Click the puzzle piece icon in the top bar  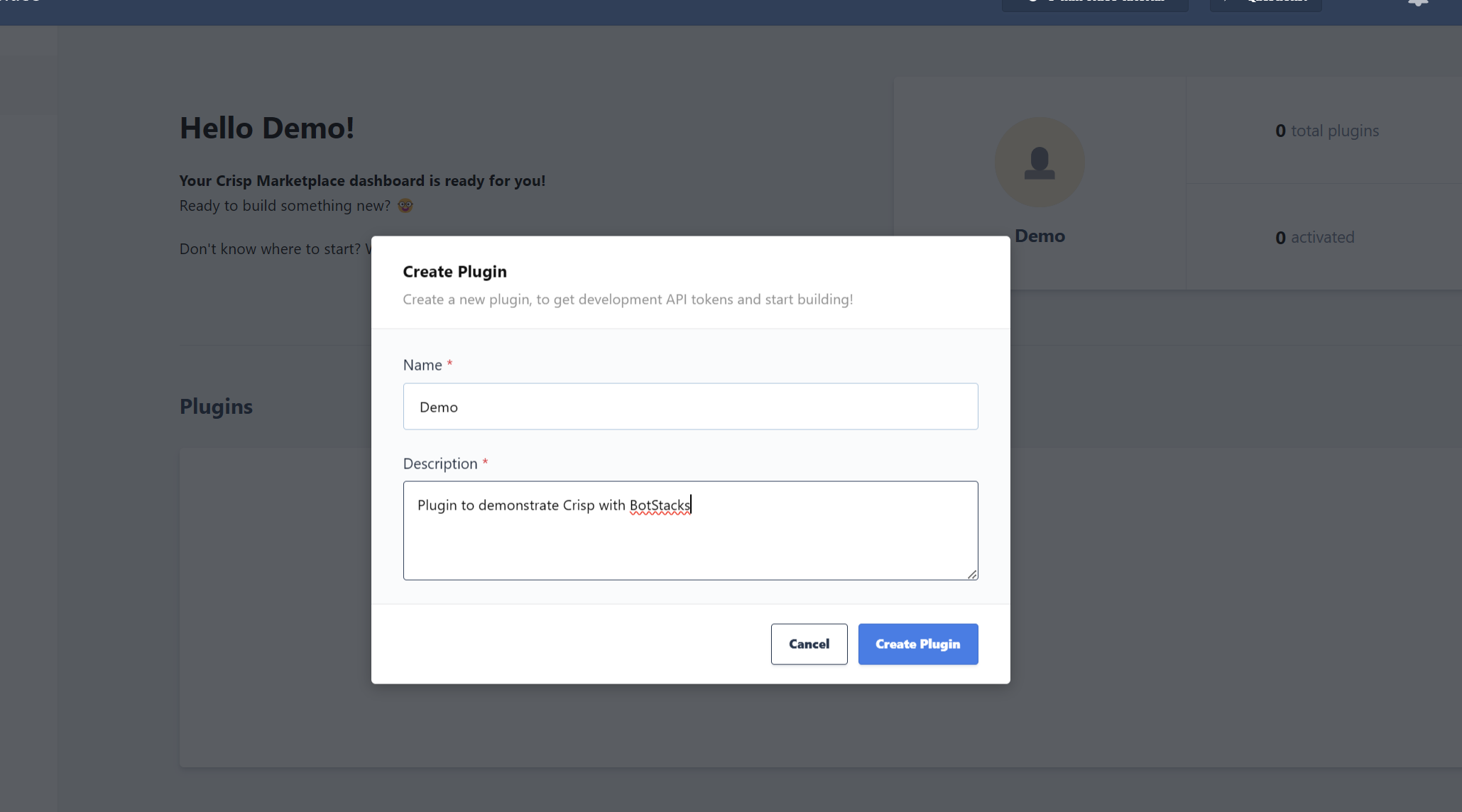1417,4
